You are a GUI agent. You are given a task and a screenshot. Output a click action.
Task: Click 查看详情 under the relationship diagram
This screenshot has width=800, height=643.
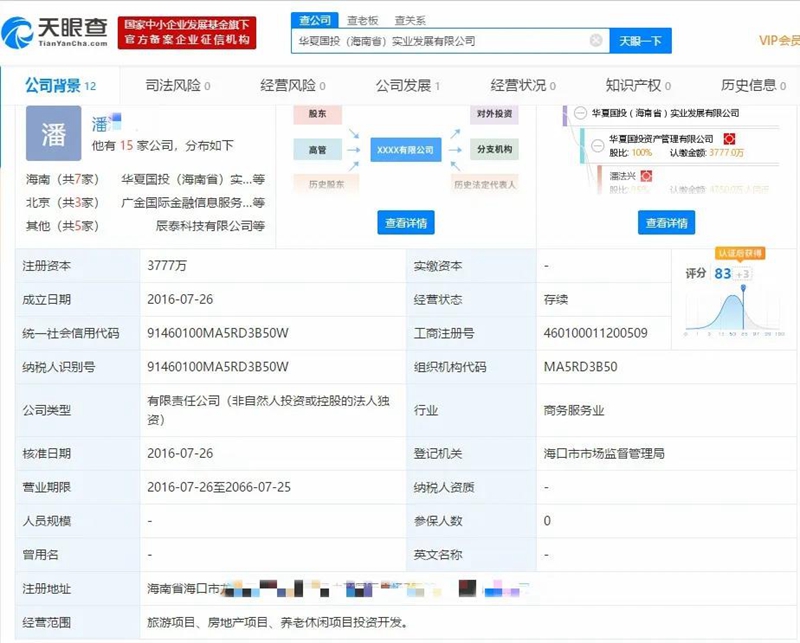point(406,222)
